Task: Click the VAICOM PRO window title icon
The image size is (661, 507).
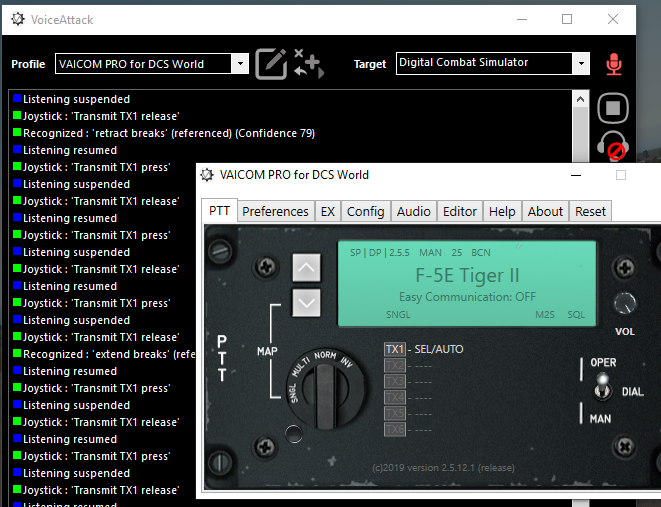Action: [207, 174]
